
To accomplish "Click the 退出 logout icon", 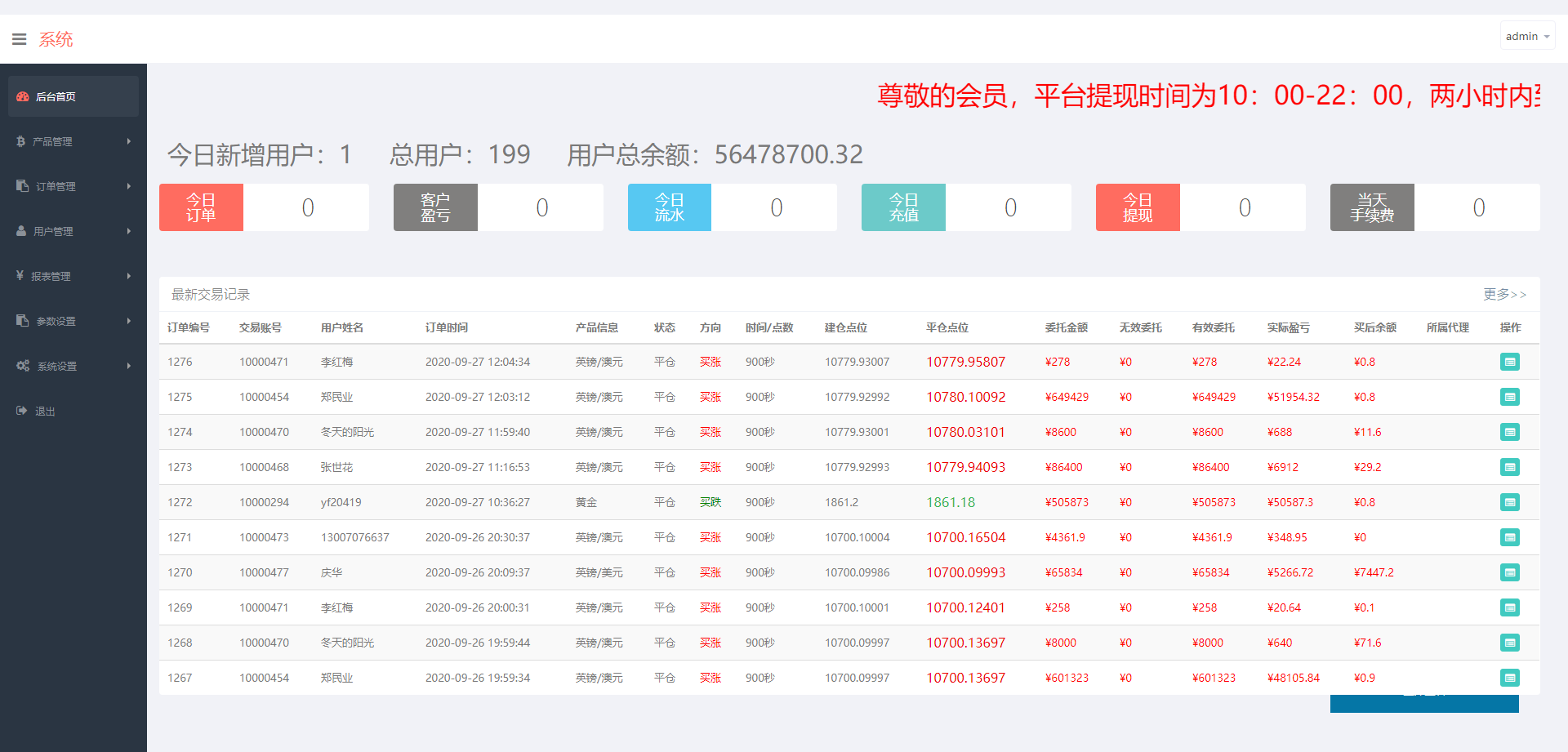I will tap(22, 411).
